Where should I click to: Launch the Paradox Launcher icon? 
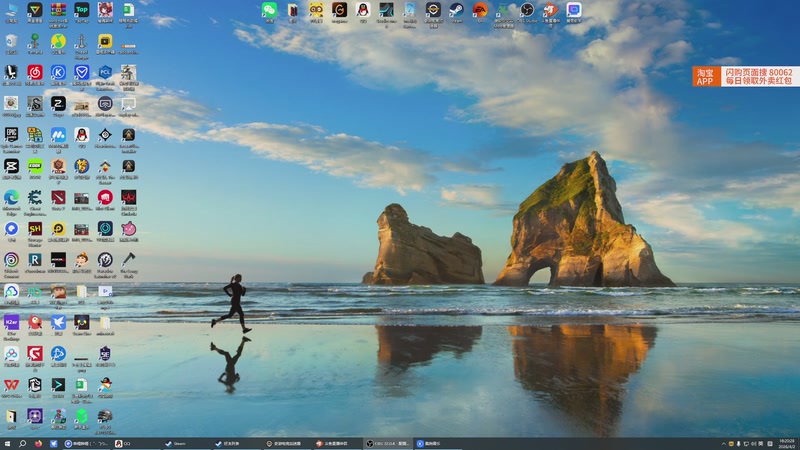(x=105, y=260)
